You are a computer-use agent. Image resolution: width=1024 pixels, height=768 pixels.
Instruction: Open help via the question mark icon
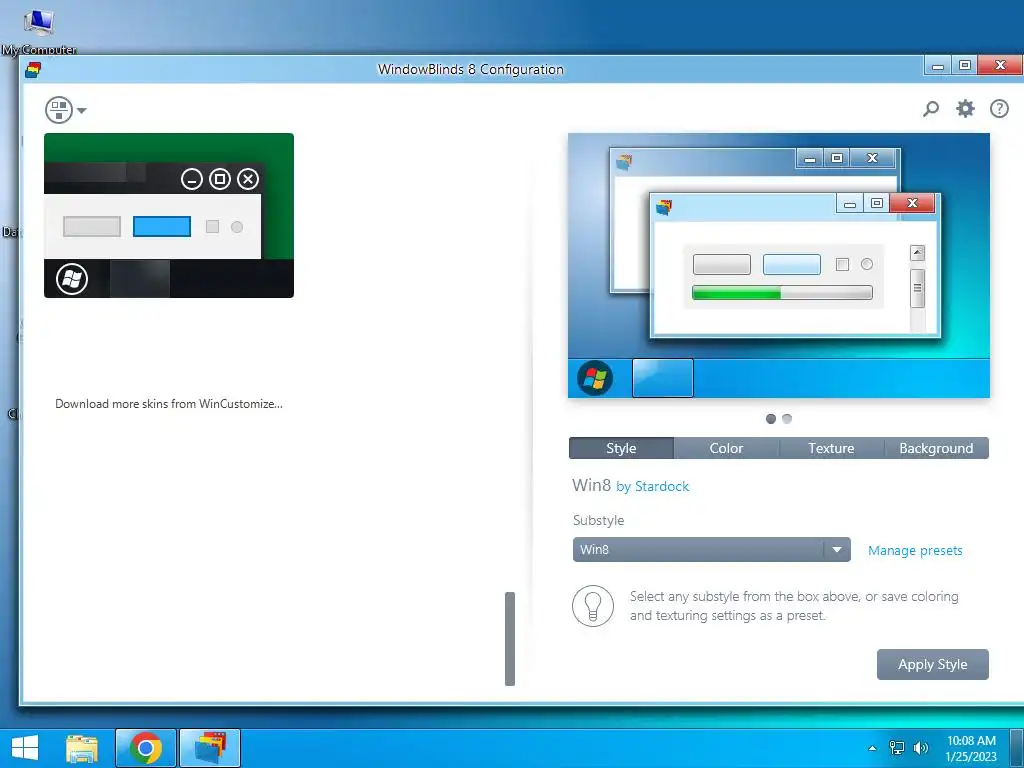click(999, 108)
